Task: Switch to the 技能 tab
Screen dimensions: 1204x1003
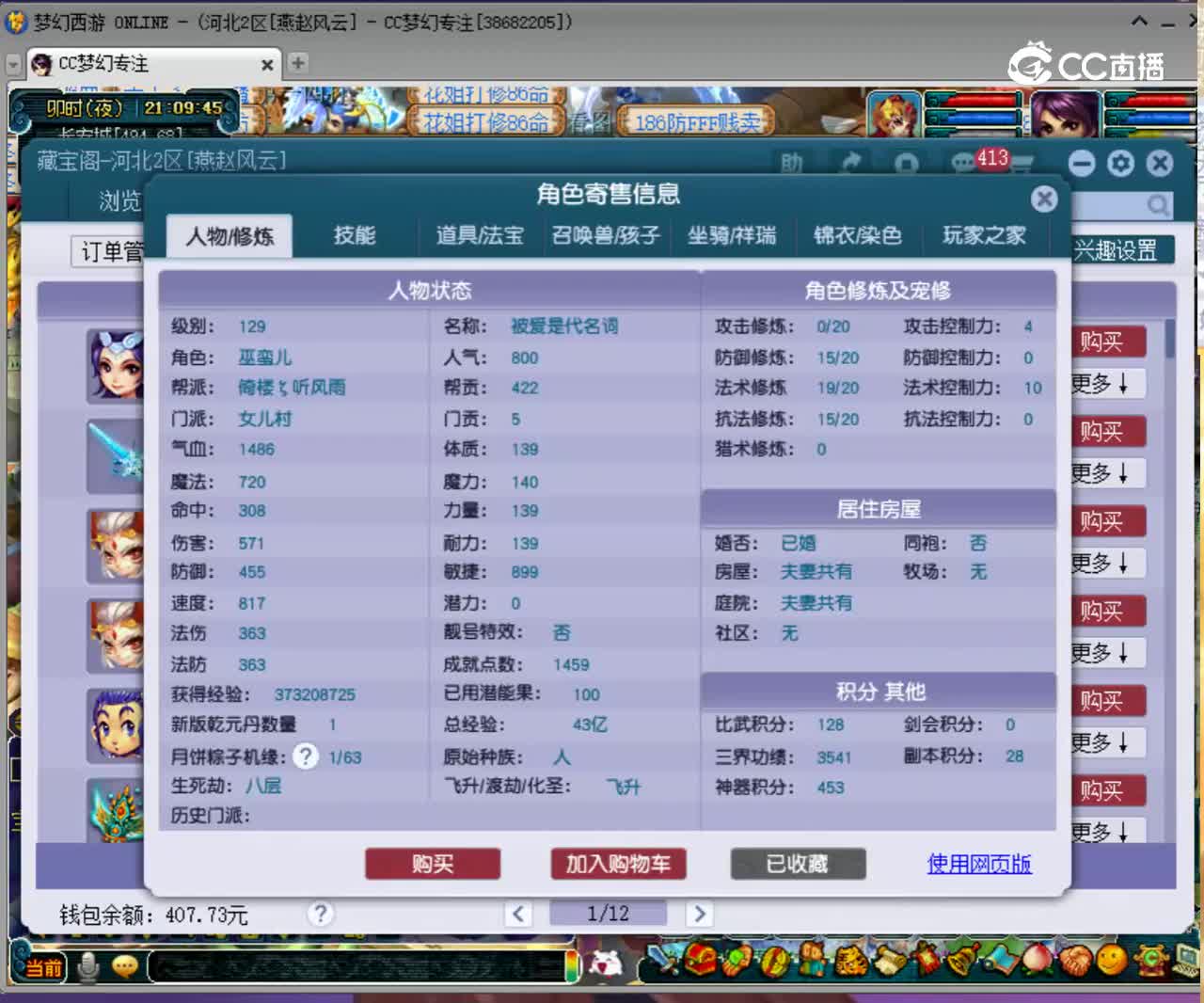Action: [x=354, y=235]
